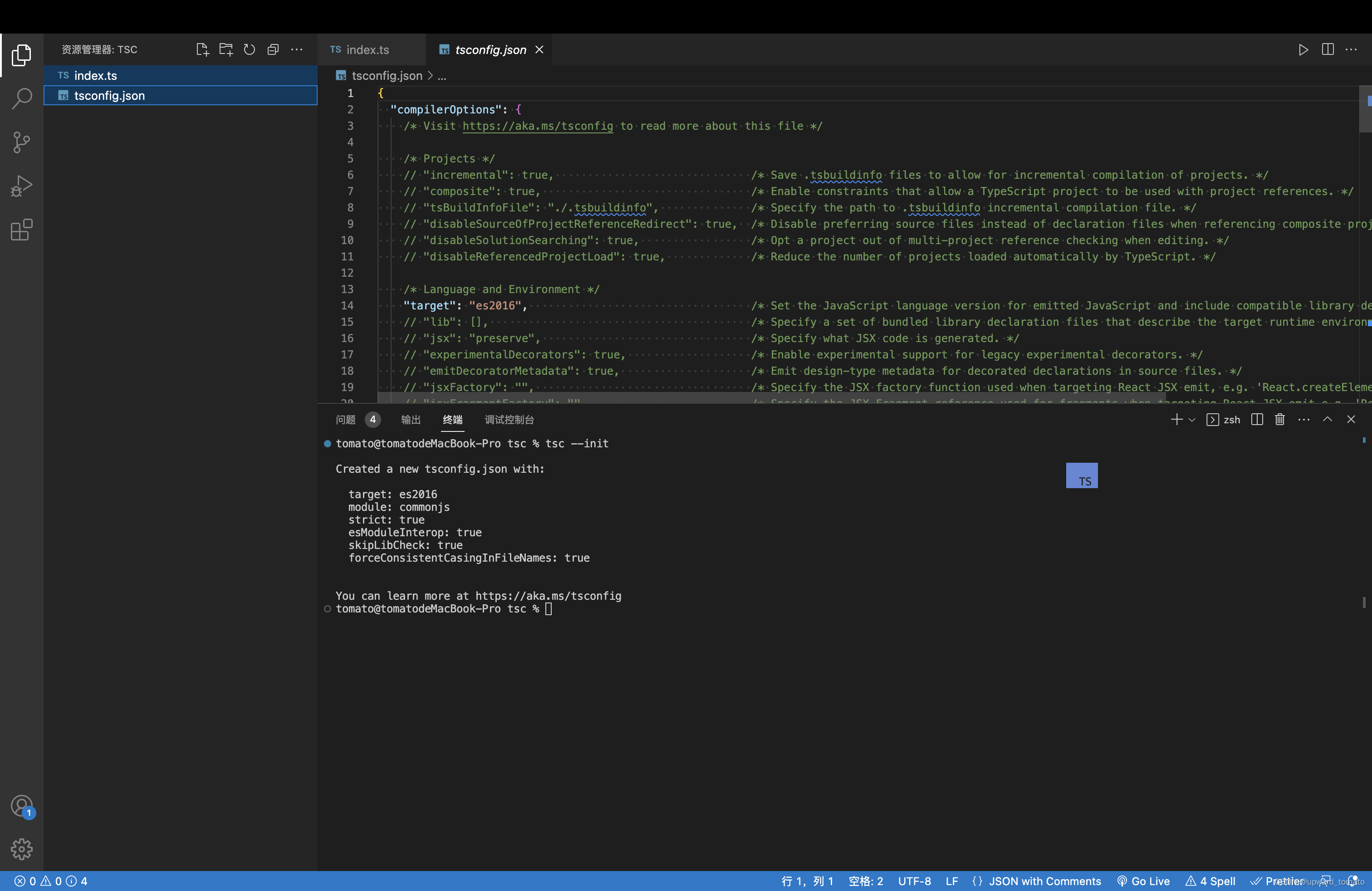Open the terminal launch profile dropdown arrow
Screen dimensions: 1372x891
(x=1191, y=420)
